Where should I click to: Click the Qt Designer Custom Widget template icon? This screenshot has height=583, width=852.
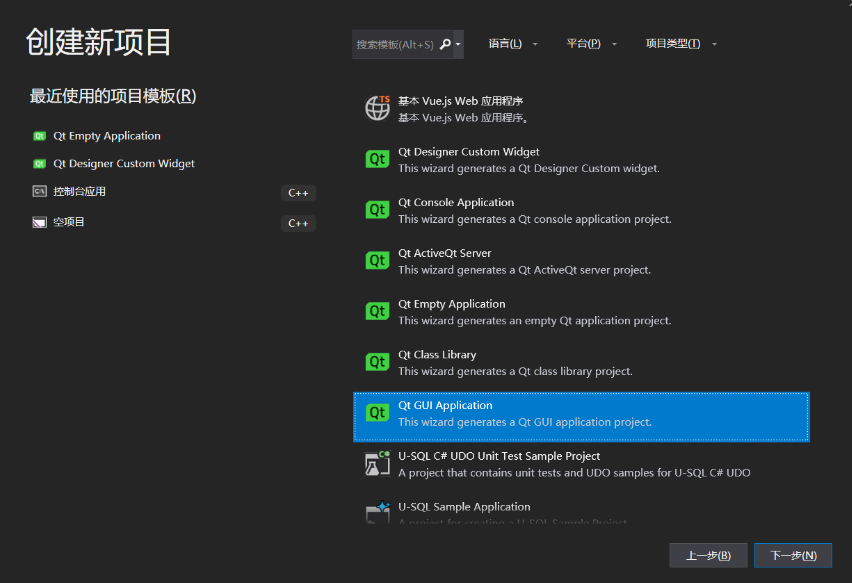coord(377,159)
